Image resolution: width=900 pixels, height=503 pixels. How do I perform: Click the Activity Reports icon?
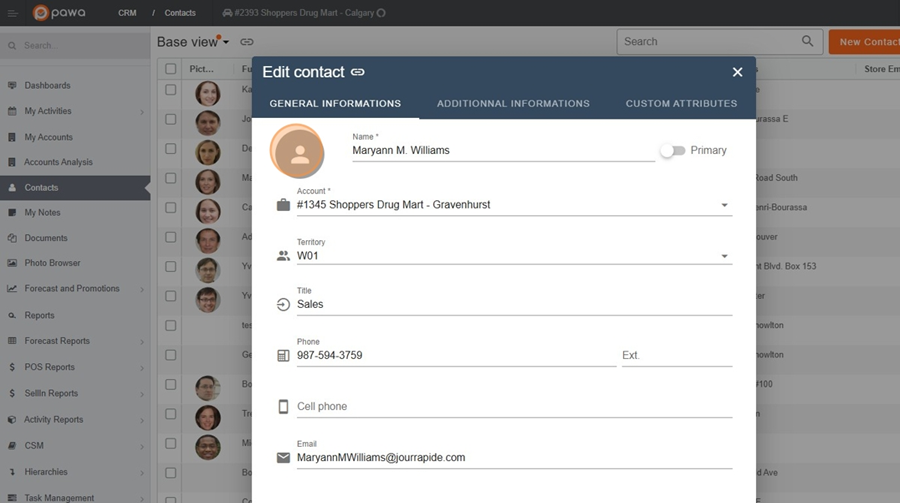pyautogui.click(x=12, y=420)
